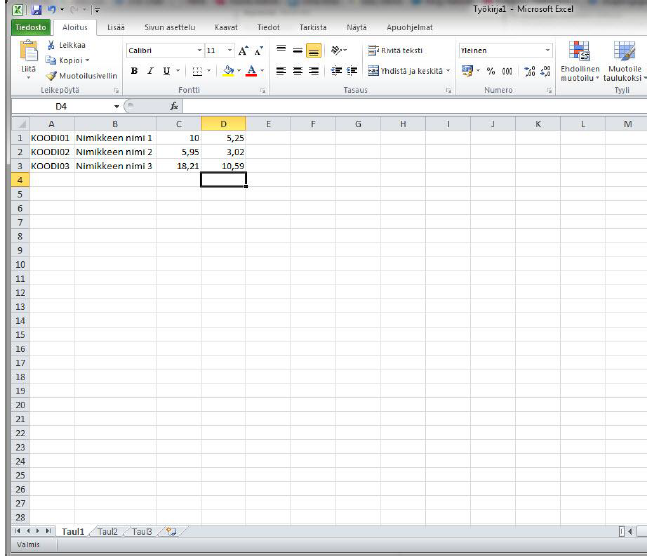651x559 pixels.
Task: Open Muotoile taulukoksi table formatting
Action: 624,61
